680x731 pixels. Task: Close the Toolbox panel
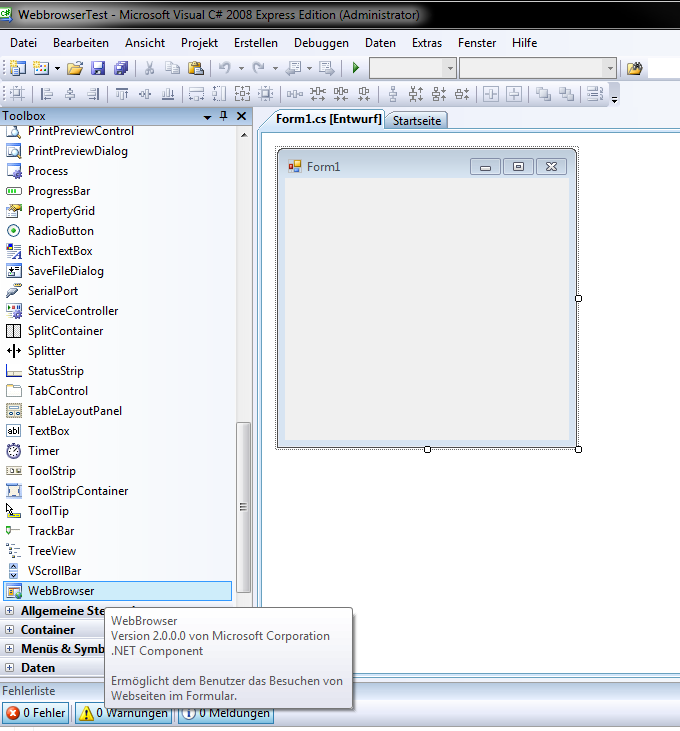[x=241, y=116]
